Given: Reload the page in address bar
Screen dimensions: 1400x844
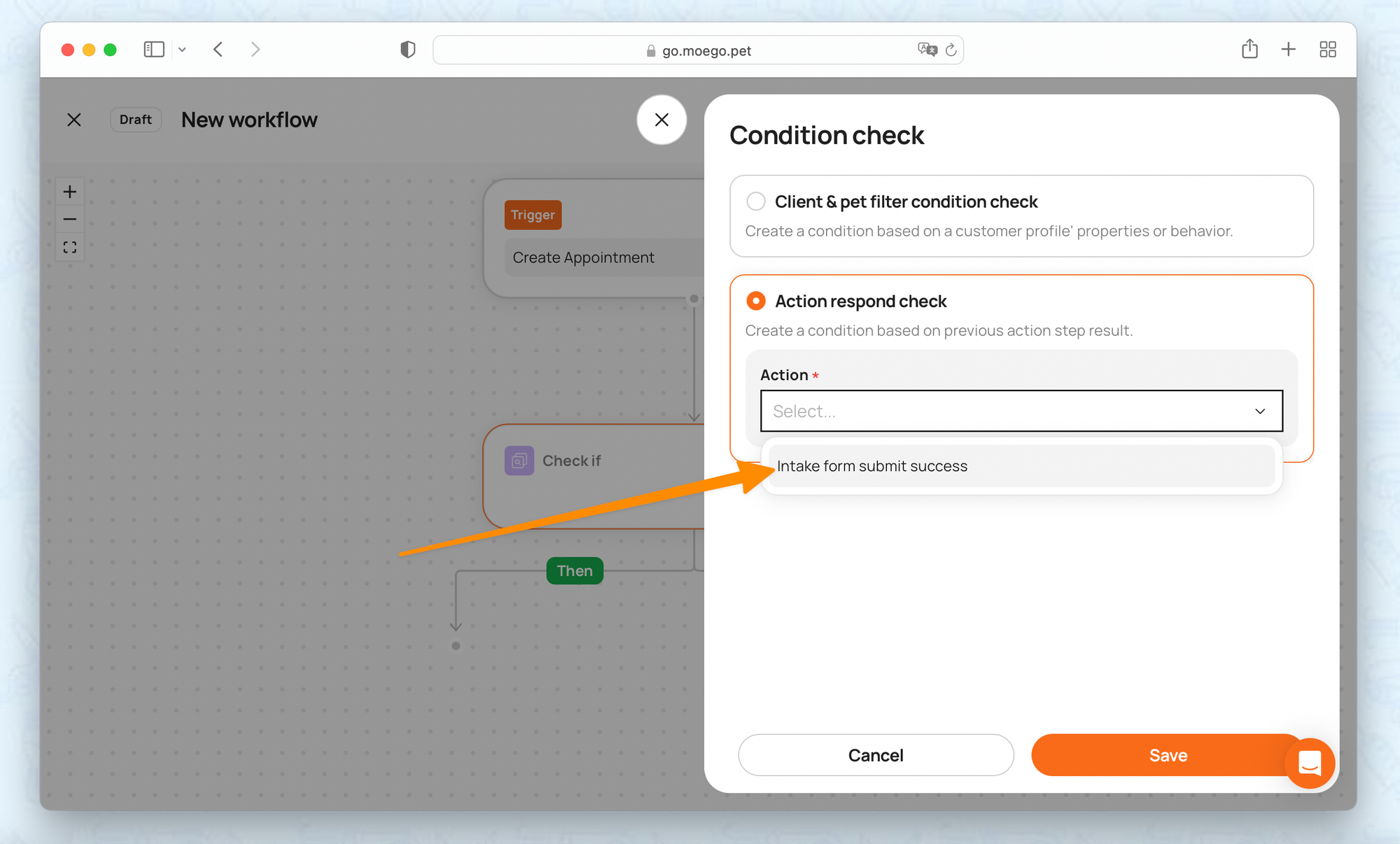Looking at the screenshot, I should [951, 50].
